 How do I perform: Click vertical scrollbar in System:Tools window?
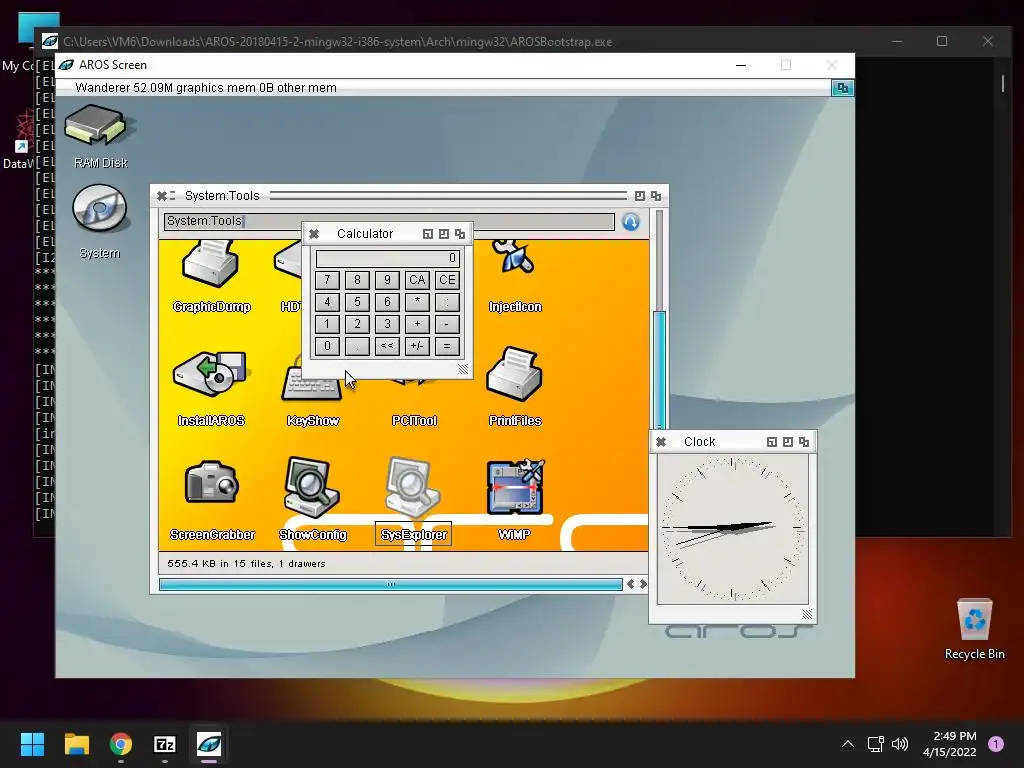[x=659, y=371]
